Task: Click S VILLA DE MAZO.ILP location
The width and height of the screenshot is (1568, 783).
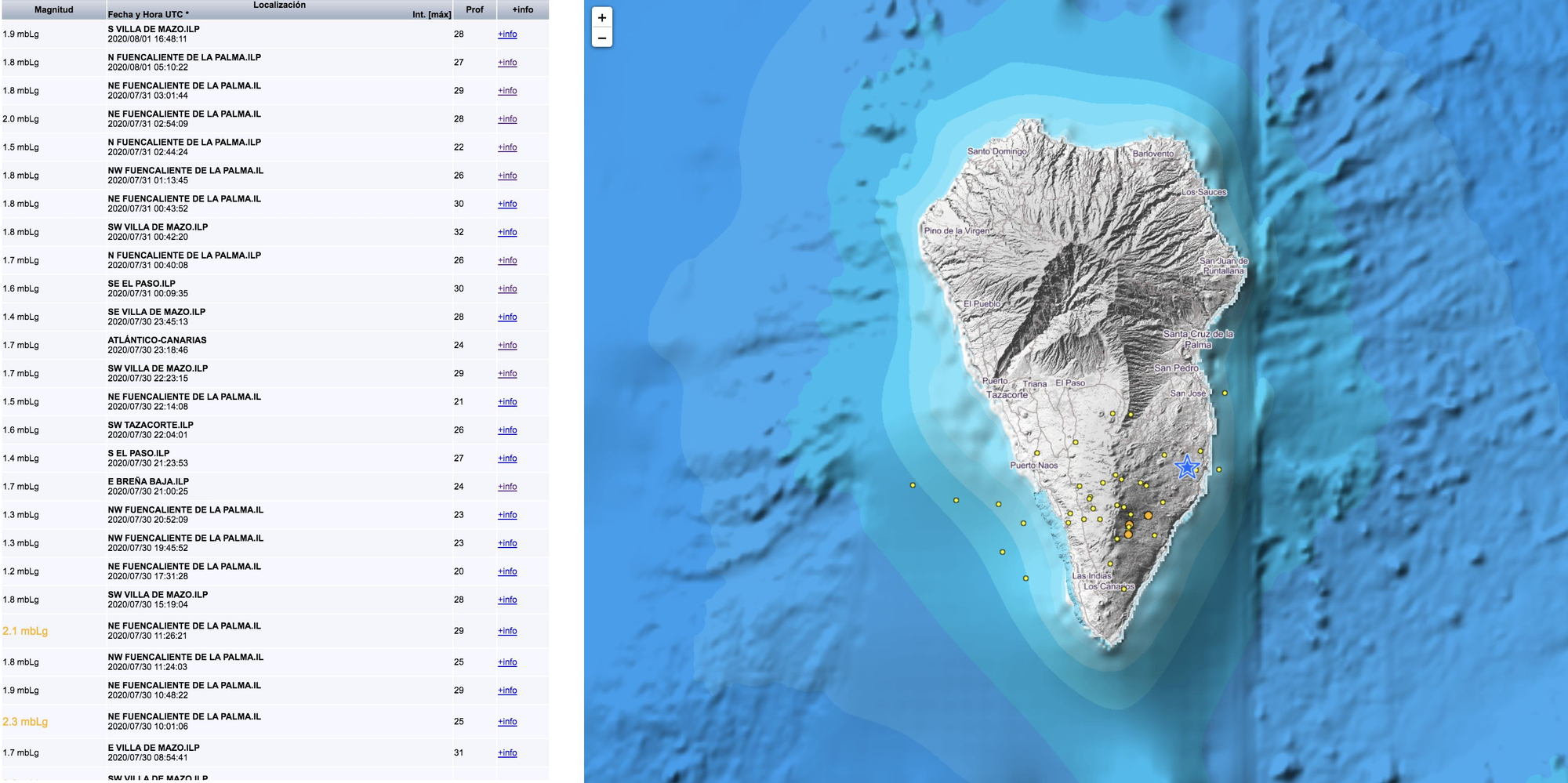Action: 154,29
